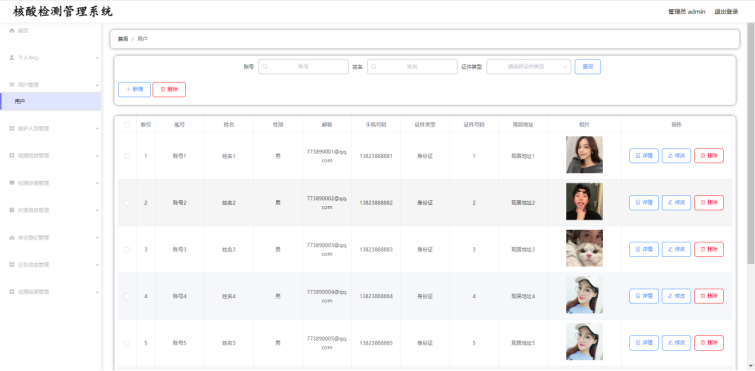
Task: Edit the 账号3 row with 修改
Action: (676, 249)
